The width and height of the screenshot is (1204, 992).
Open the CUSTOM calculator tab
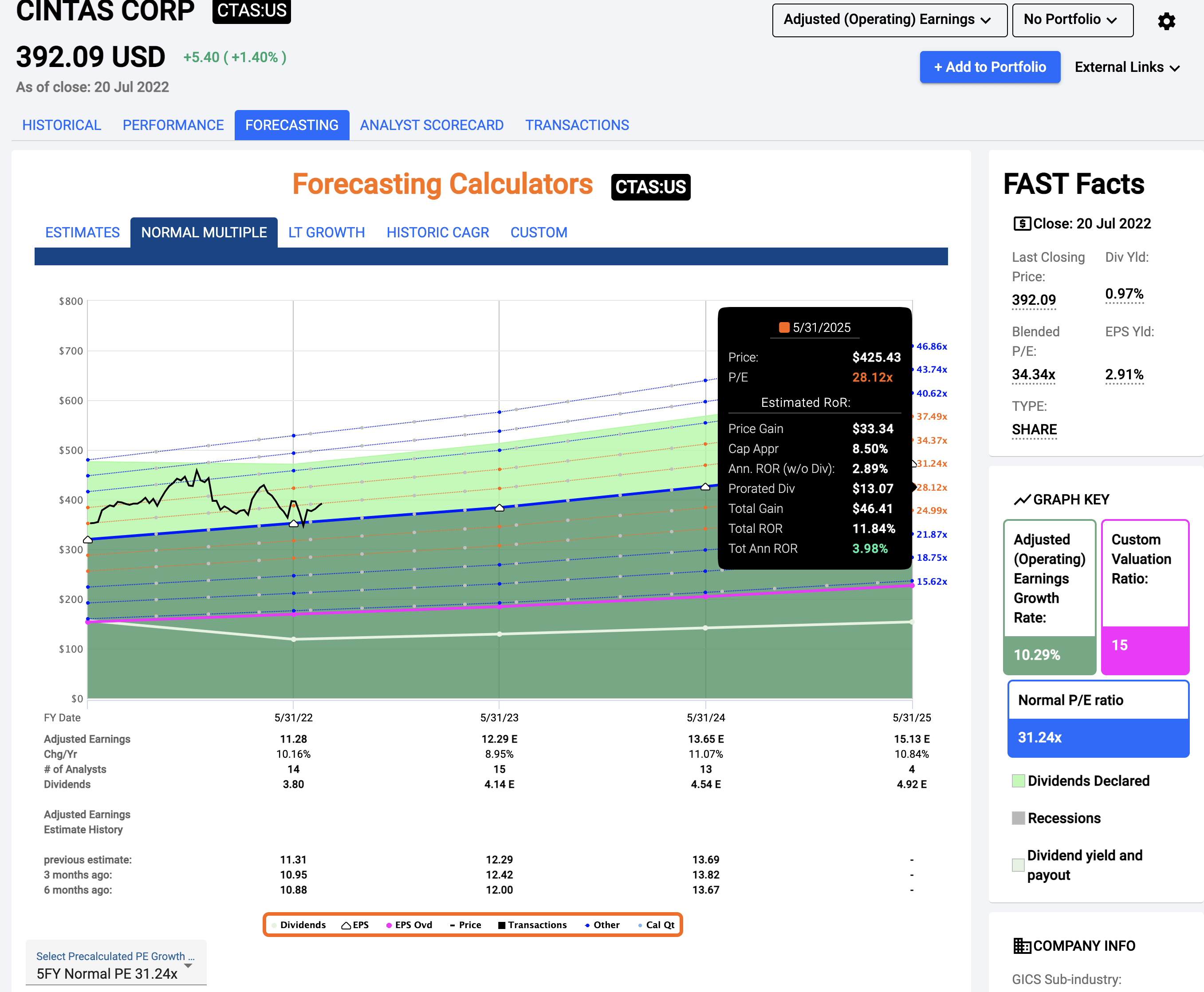[x=539, y=232]
